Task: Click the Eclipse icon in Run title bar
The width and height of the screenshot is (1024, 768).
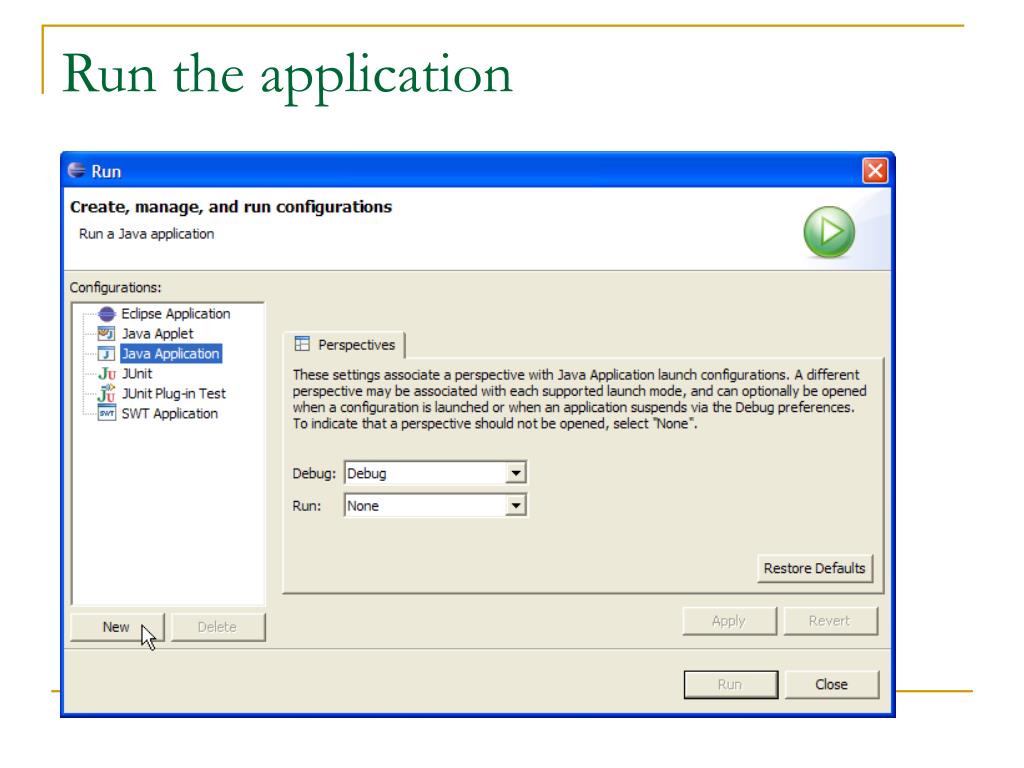Action: [76, 170]
